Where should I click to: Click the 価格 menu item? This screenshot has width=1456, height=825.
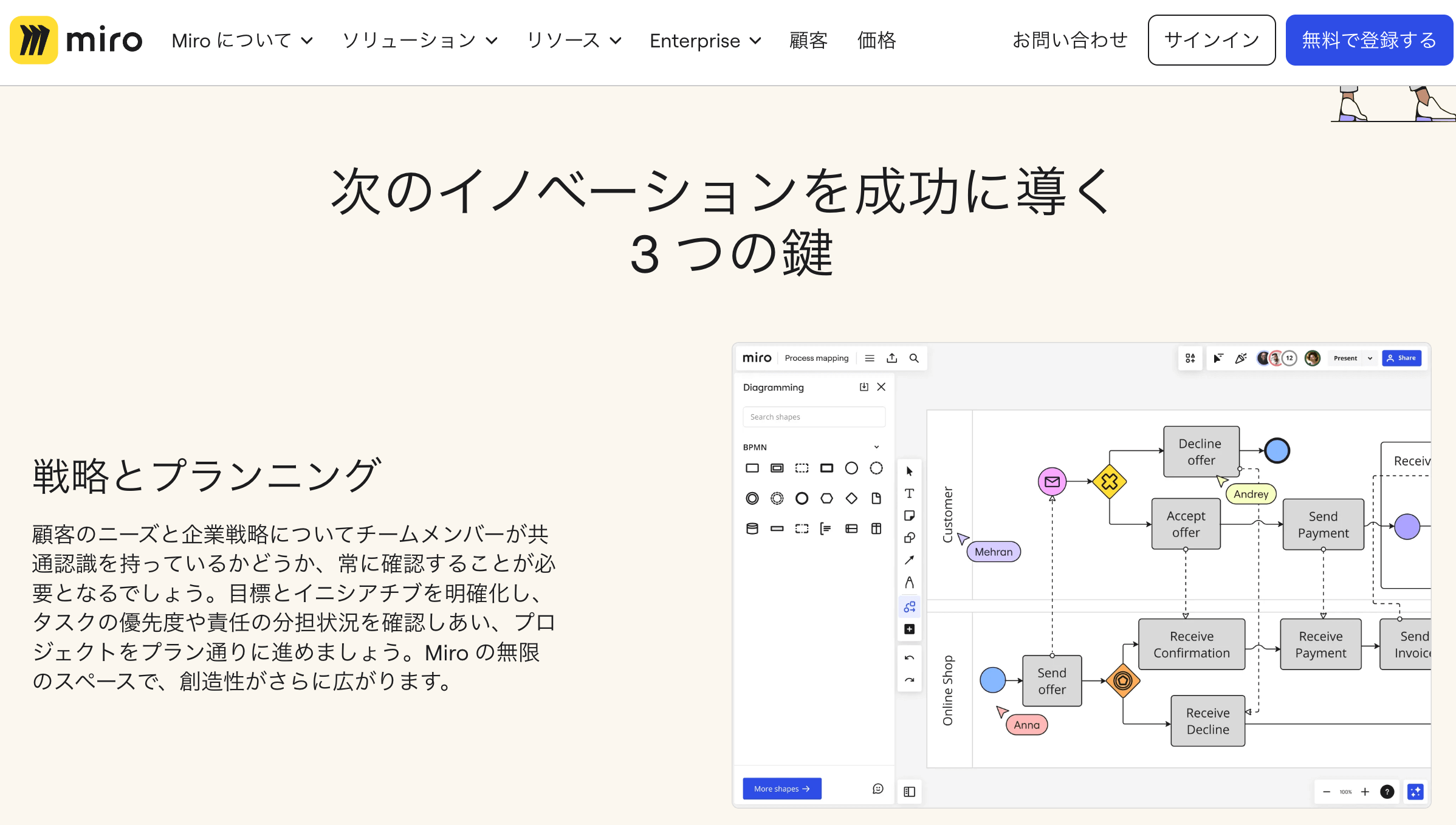[x=875, y=40]
